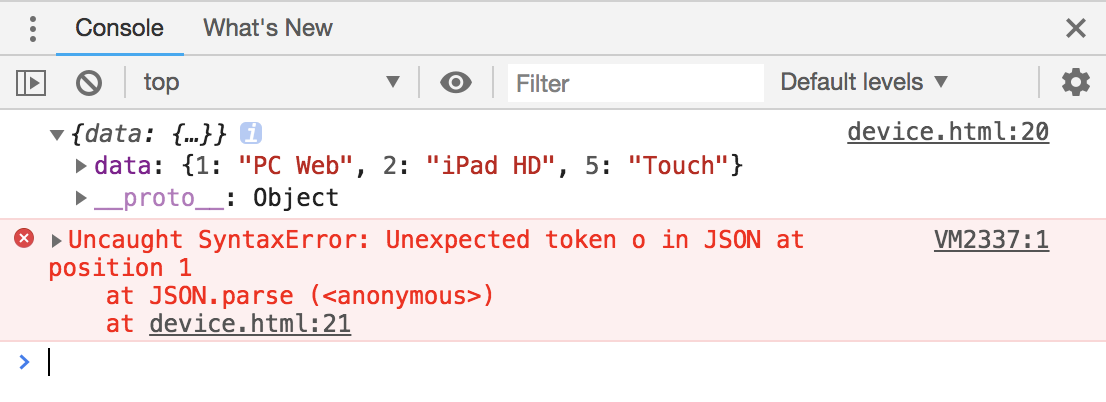Switch to the What's New tab
This screenshot has height=402, width=1106.
point(268,28)
